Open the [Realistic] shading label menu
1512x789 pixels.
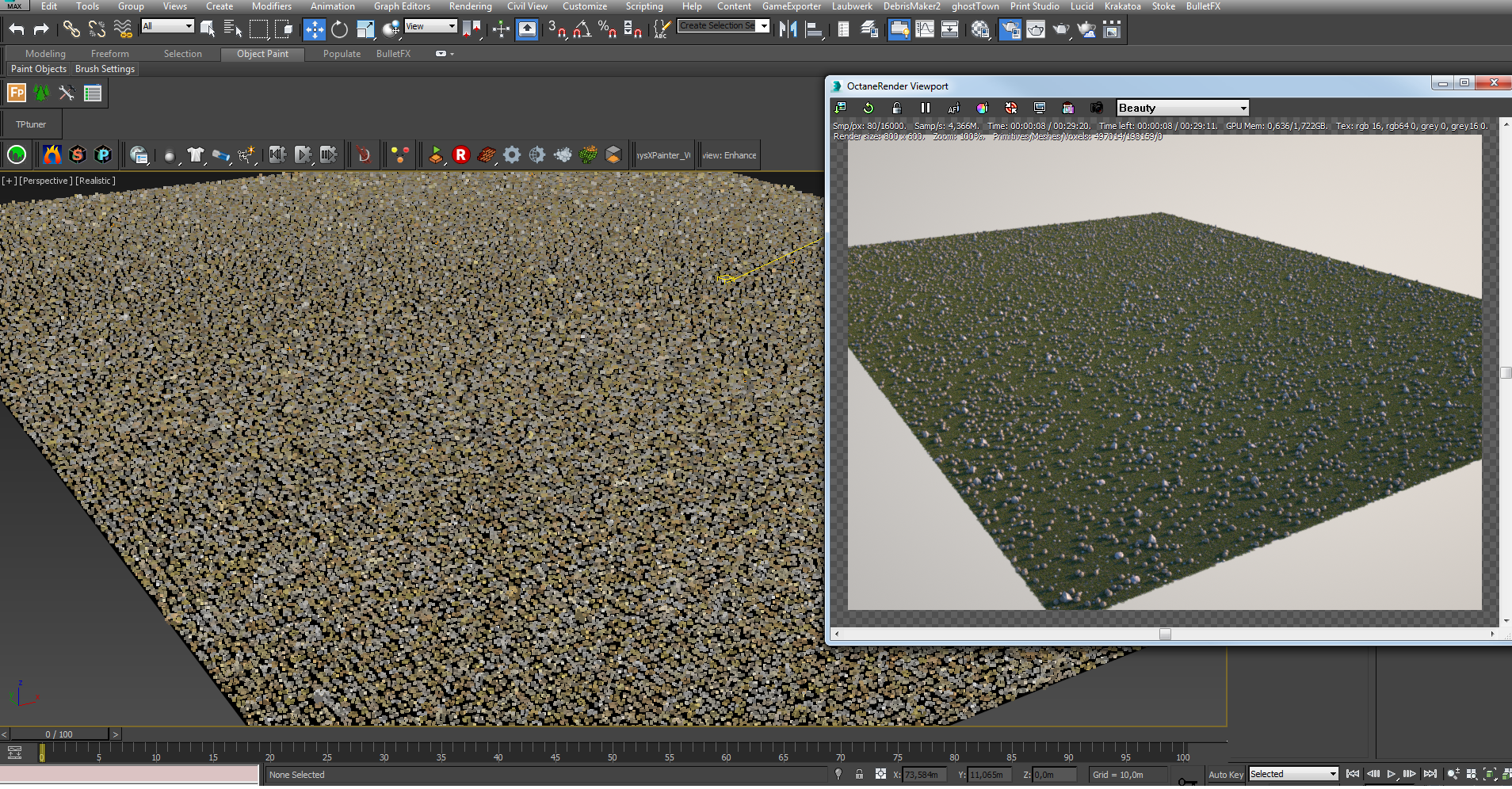click(95, 181)
